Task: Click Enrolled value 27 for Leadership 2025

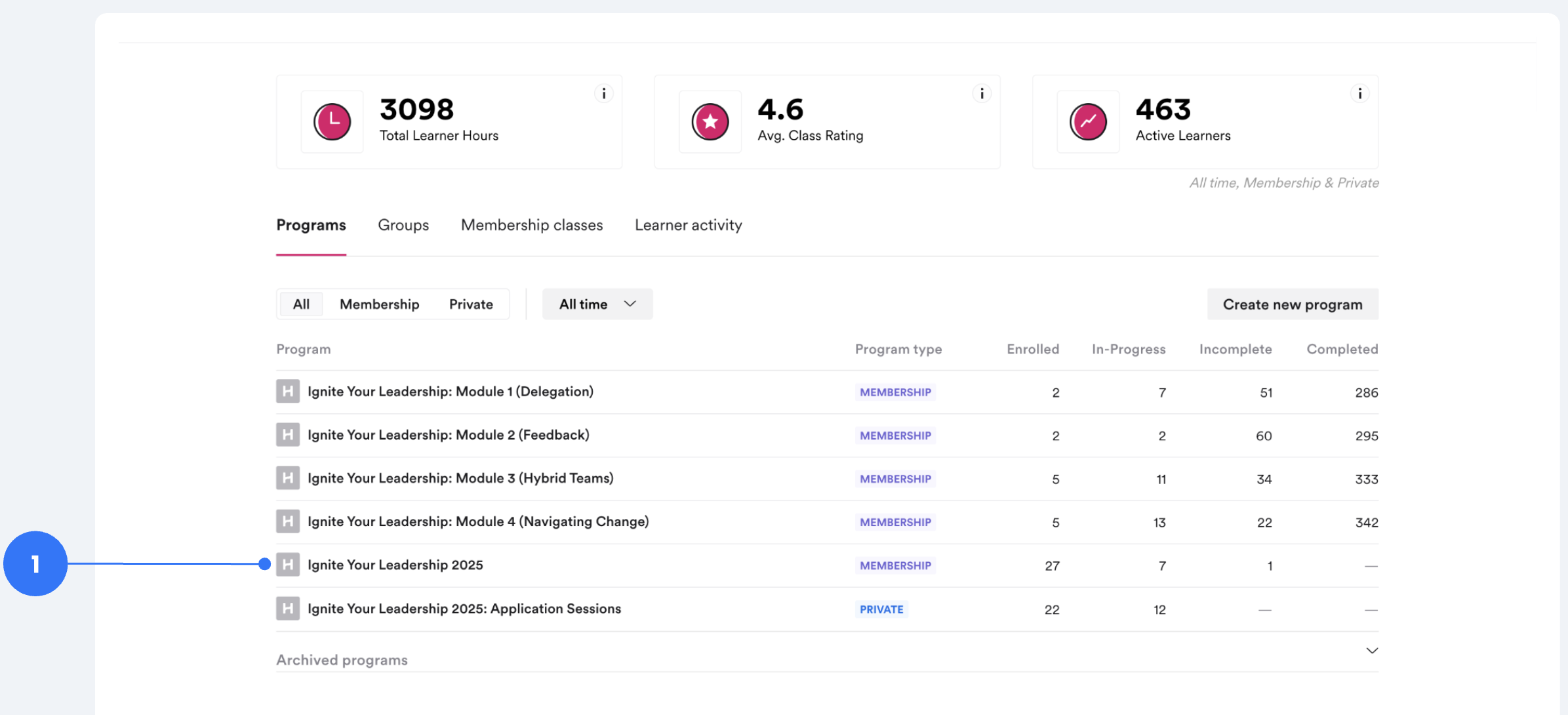Action: tap(1052, 565)
